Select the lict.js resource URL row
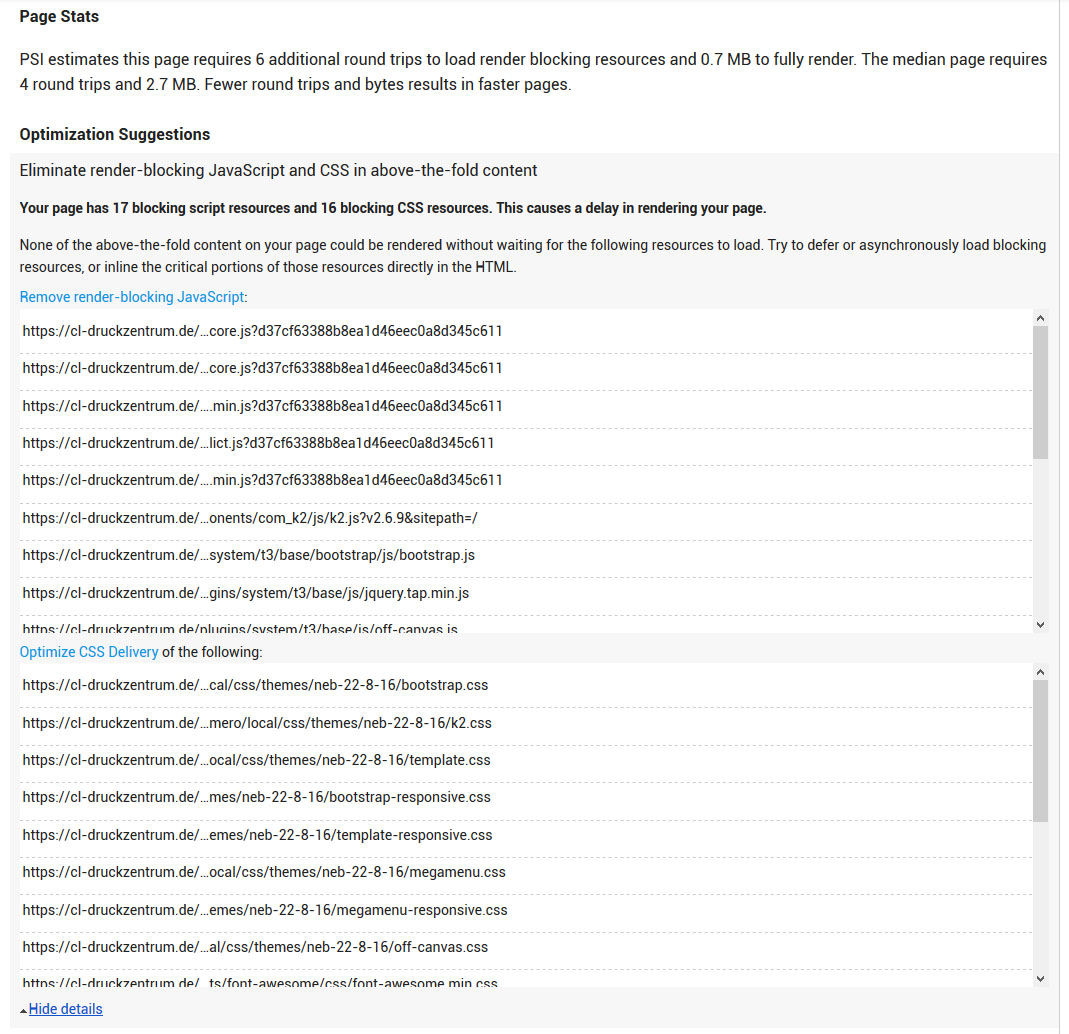The image size is (1069, 1034). 258,443
